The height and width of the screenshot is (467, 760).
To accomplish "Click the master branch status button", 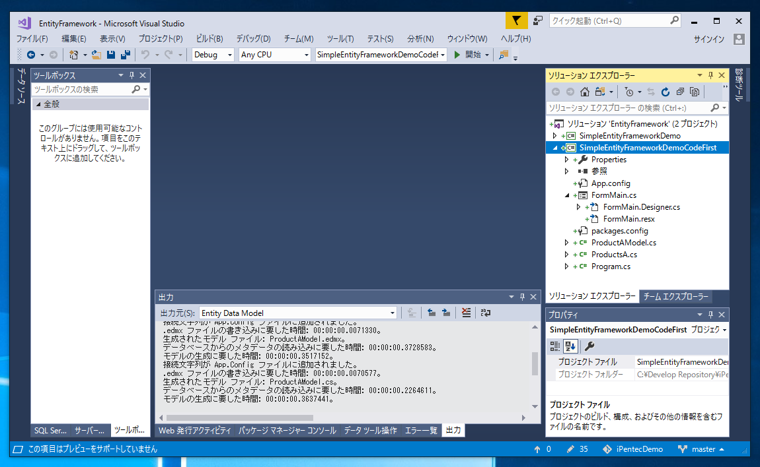I will tap(701, 449).
